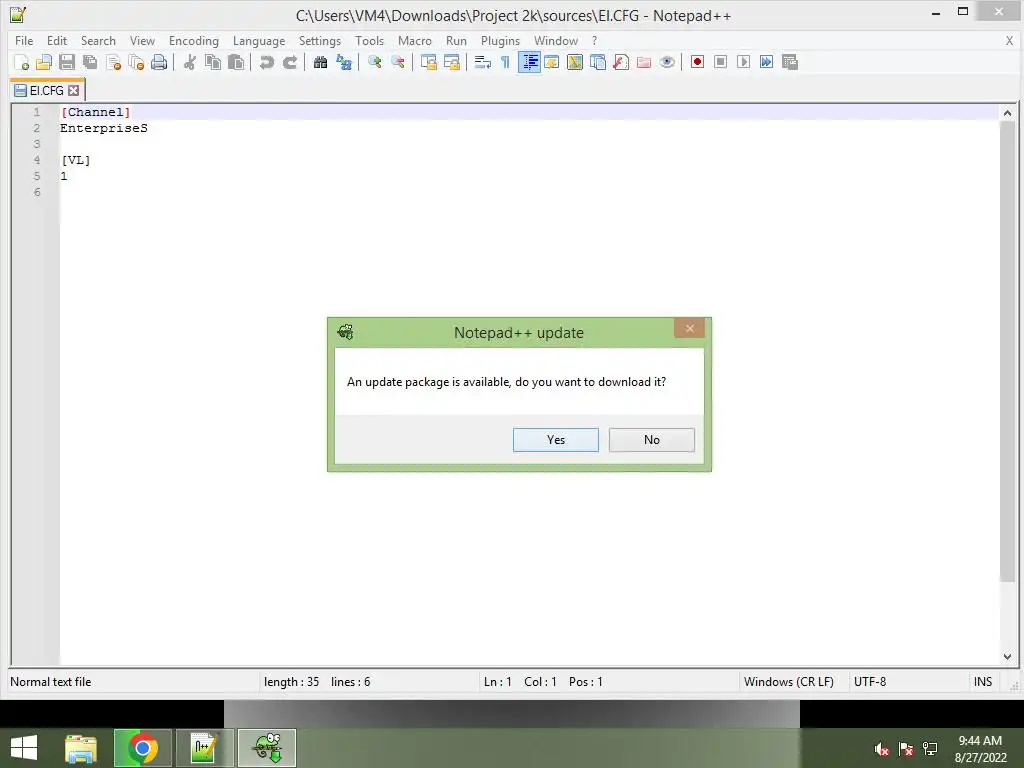Viewport: 1024px width, 768px height.
Task: Open the Tools menu
Action: tap(370, 40)
